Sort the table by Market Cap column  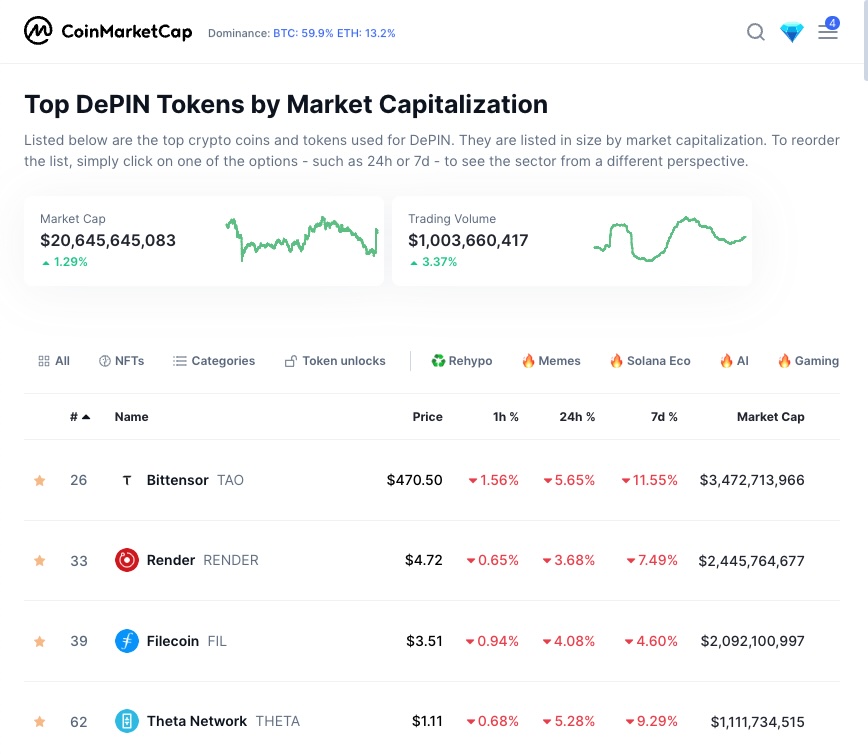(x=771, y=417)
